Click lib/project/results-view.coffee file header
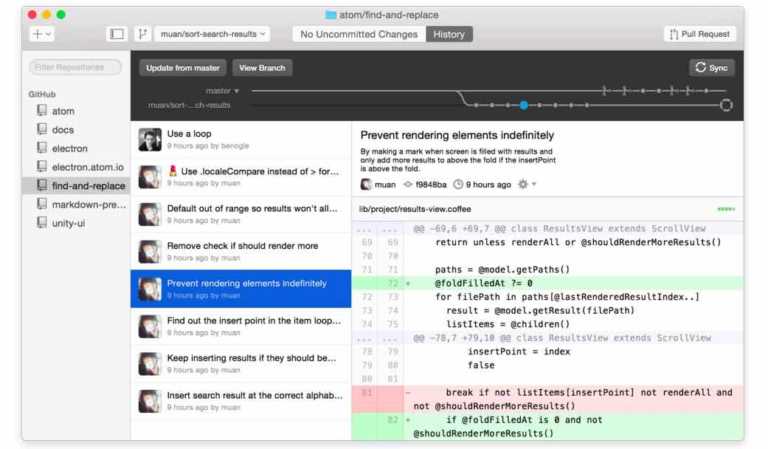Screen dimensions: 768x449 [x=548, y=209]
